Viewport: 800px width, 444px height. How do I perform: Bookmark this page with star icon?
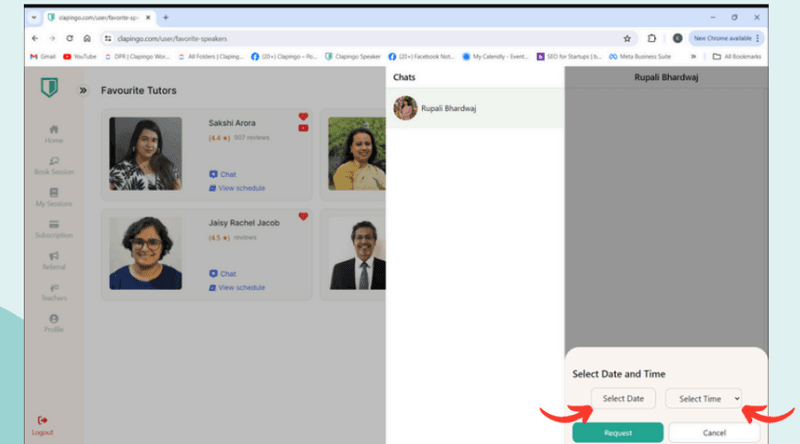click(627, 38)
